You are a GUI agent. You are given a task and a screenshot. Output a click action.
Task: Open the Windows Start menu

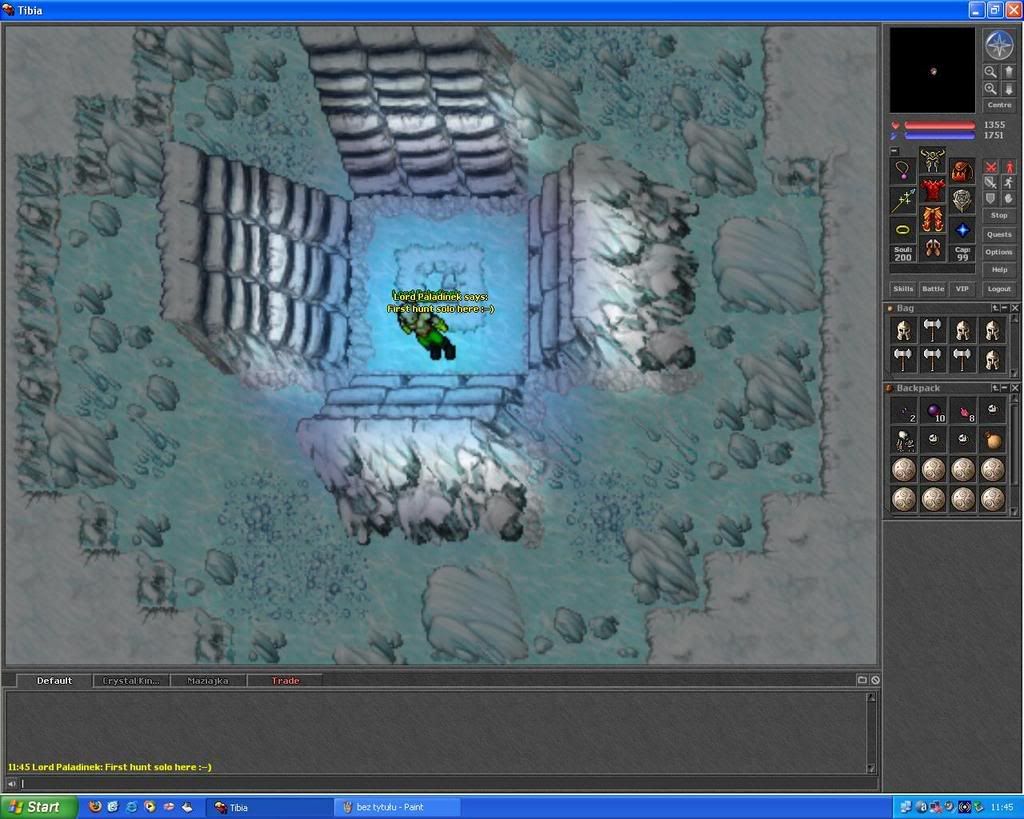(x=38, y=807)
